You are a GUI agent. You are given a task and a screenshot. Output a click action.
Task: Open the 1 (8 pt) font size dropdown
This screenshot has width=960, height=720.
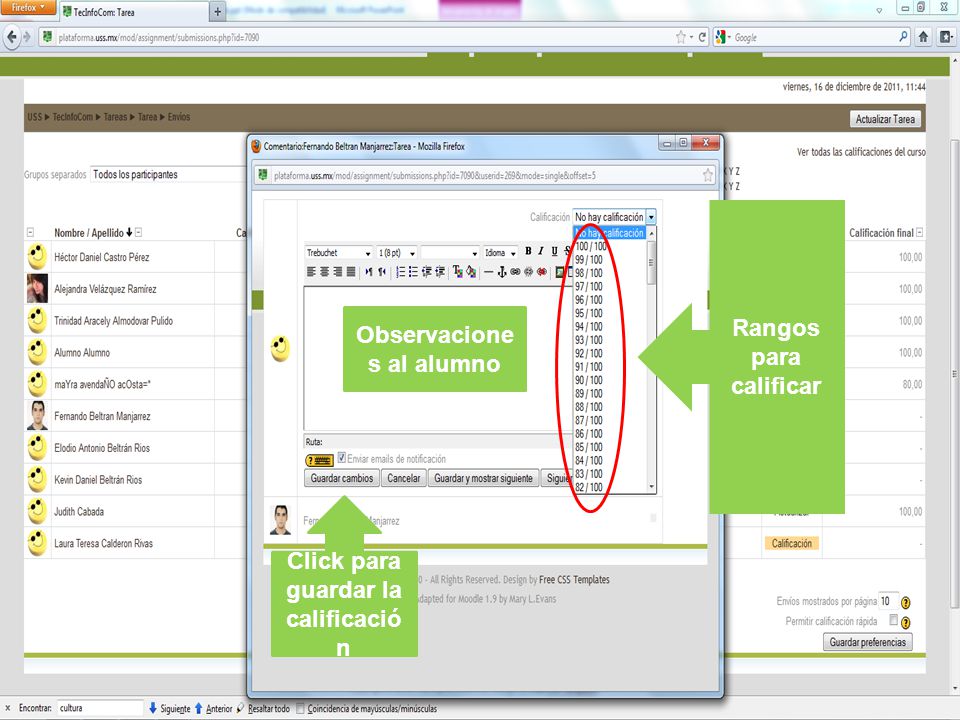(x=397, y=252)
